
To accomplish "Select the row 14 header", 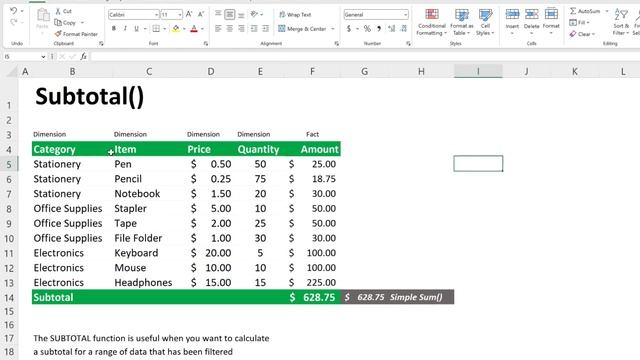I will [9, 298].
